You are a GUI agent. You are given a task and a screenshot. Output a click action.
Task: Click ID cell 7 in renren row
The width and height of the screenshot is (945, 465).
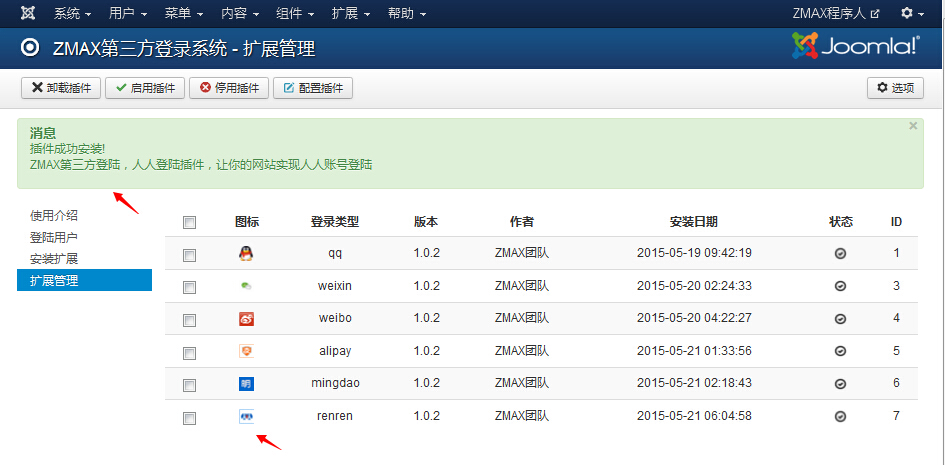pos(896,416)
